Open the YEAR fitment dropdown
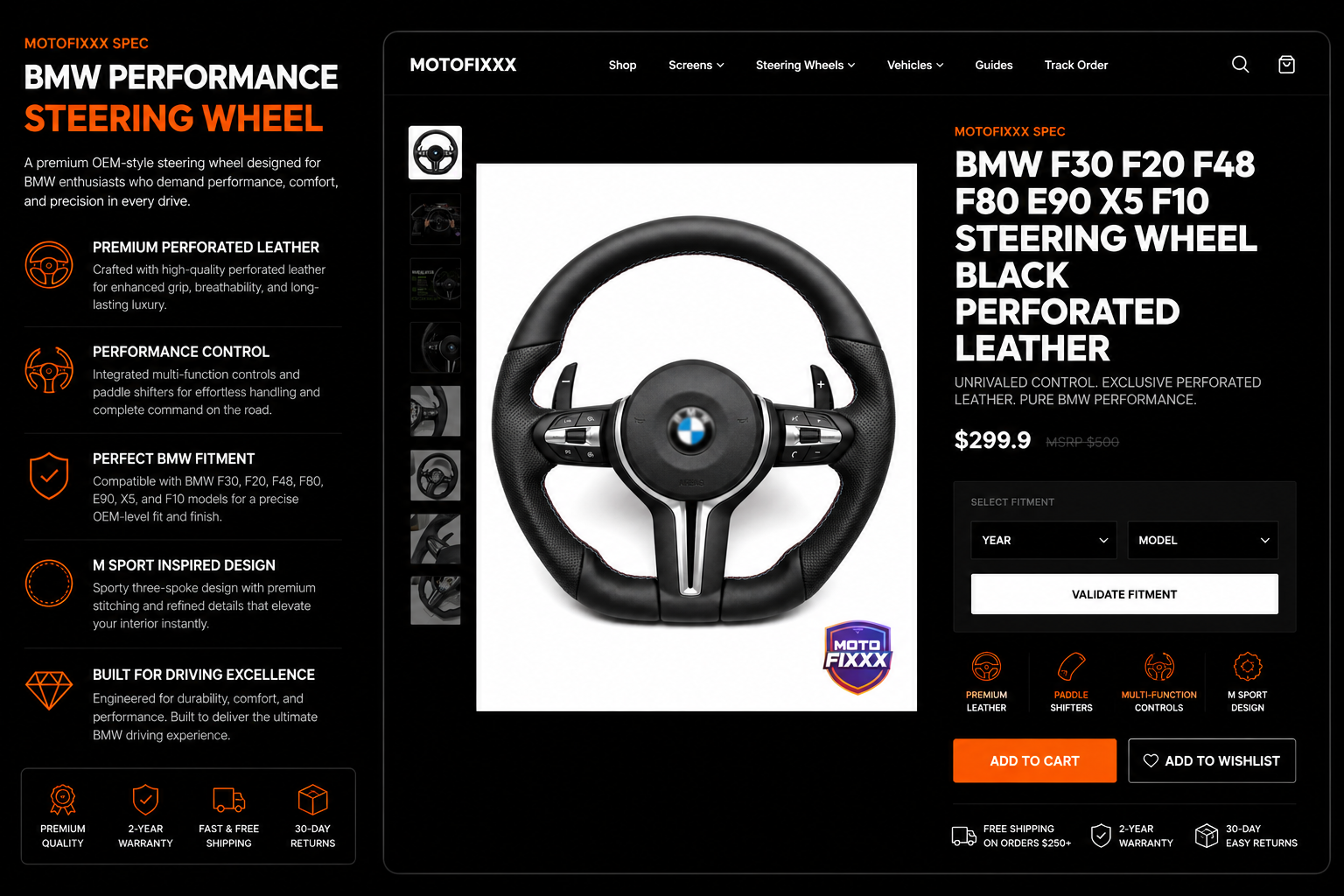 click(1044, 540)
